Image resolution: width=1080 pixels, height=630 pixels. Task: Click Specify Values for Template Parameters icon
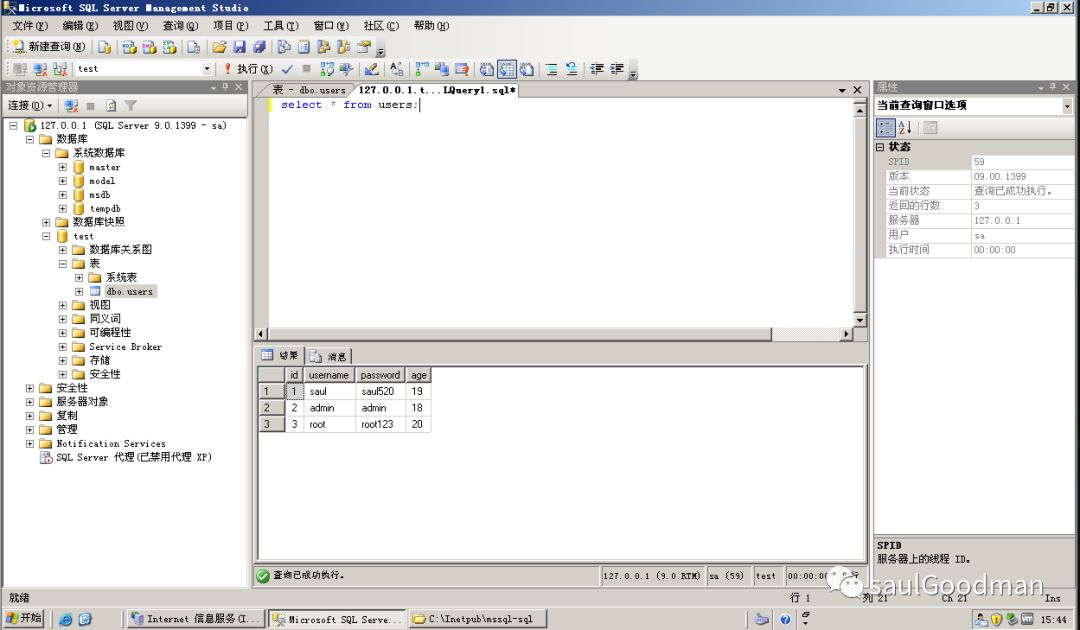point(397,69)
